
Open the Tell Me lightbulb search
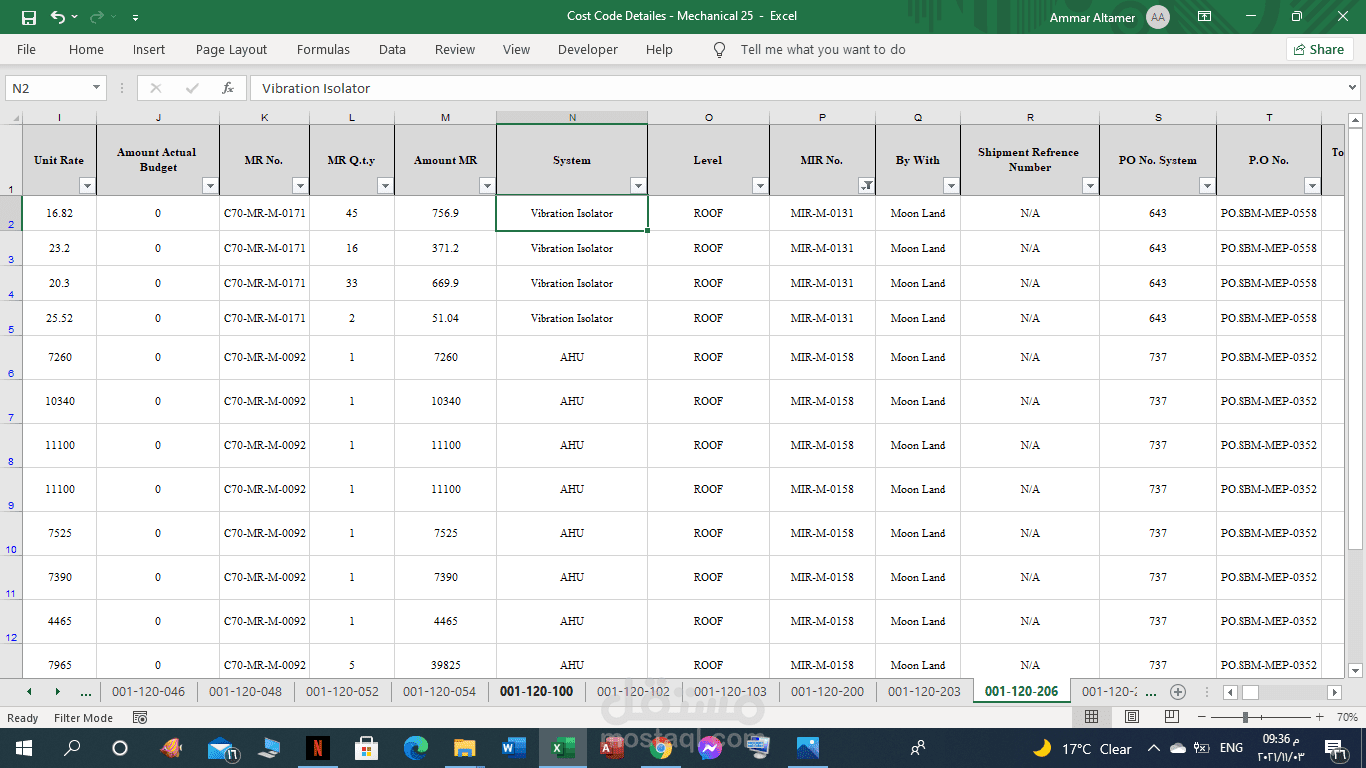tap(719, 49)
